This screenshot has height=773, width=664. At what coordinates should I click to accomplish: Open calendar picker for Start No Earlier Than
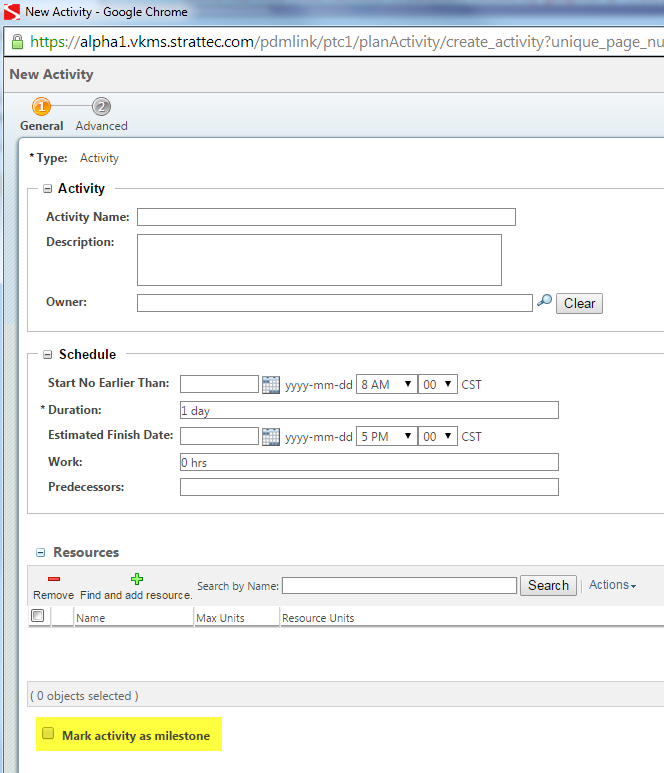coord(271,385)
